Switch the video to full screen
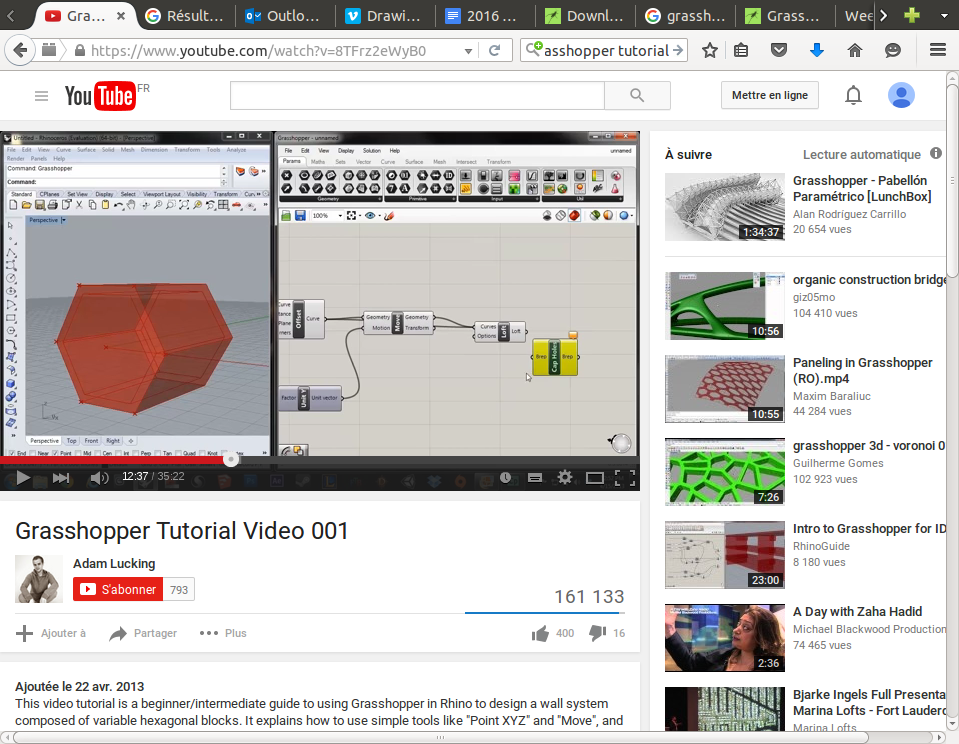The width and height of the screenshot is (959, 744). point(624,478)
